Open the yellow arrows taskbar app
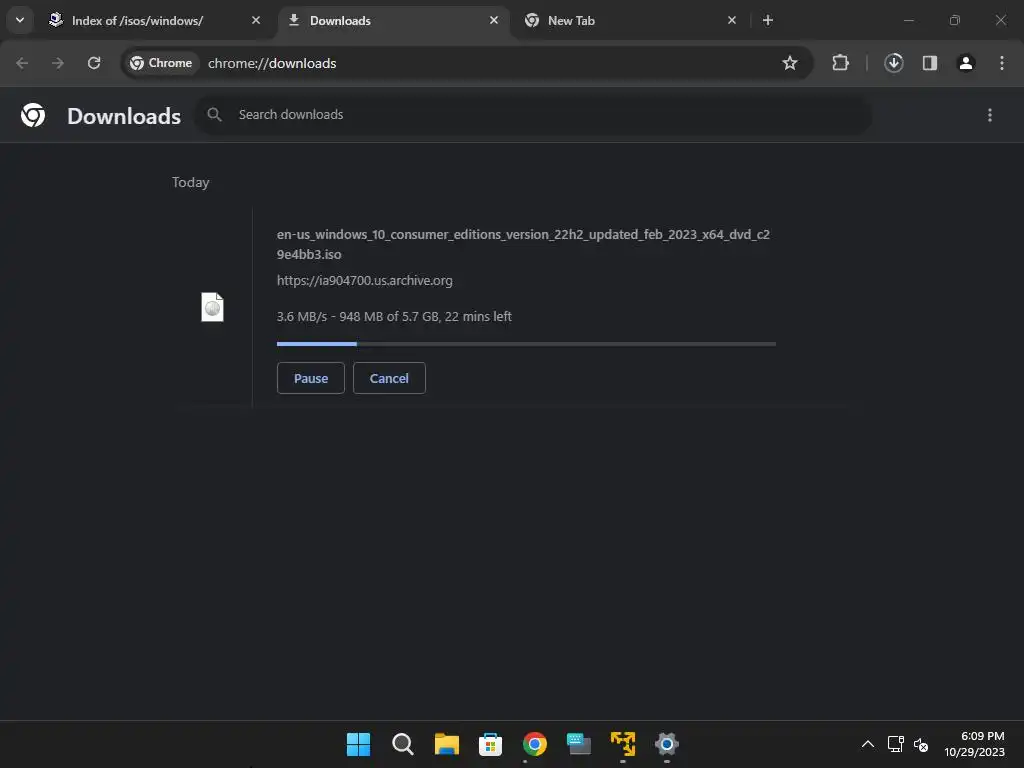Screen dimensions: 1024x768 click(x=623, y=744)
